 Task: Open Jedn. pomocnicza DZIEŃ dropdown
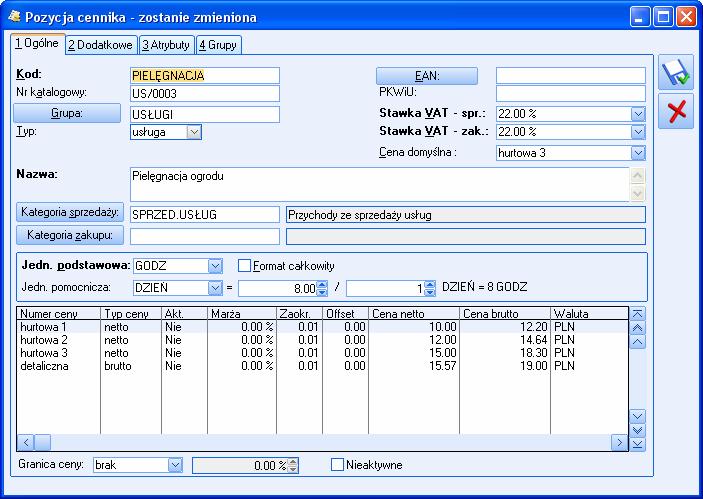[x=215, y=287]
